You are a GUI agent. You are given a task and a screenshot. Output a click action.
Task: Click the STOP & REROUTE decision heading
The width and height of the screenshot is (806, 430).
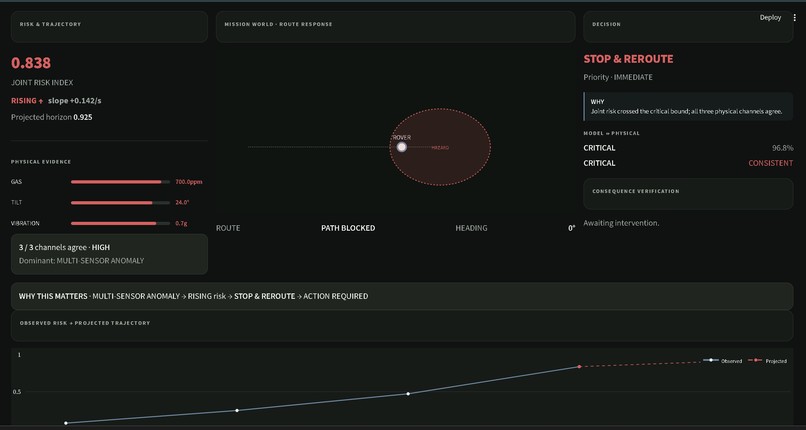(x=628, y=59)
